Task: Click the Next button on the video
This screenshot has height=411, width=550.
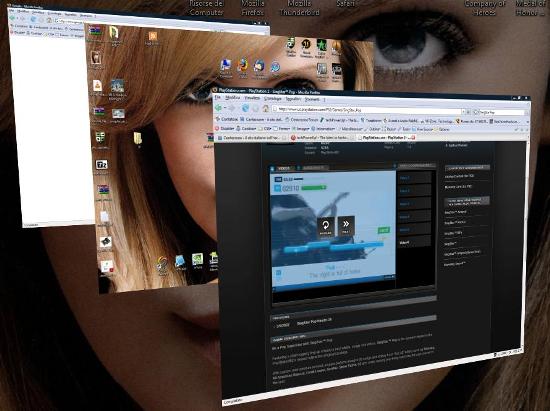Action: click(x=346, y=226)
